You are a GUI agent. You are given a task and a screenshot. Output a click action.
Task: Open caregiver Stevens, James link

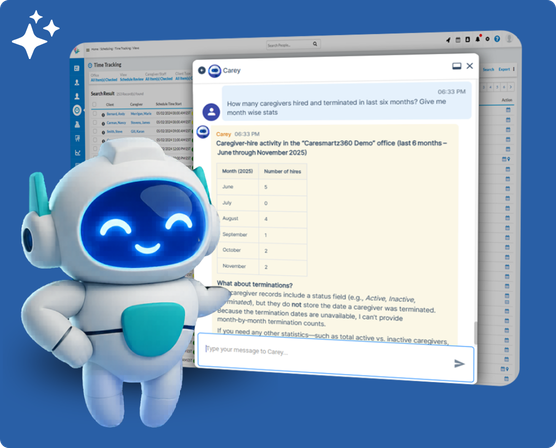pyautogui.click(x=140, y=122)
